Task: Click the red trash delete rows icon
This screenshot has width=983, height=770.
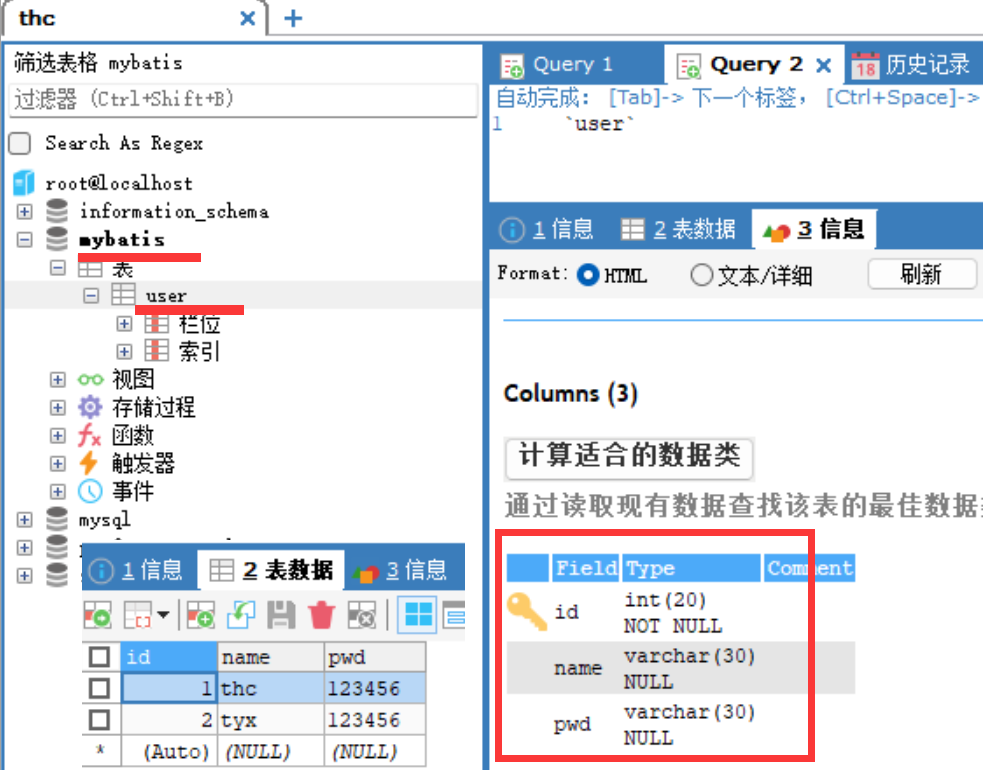Action: pyautogui.click(x=321, y=614)
